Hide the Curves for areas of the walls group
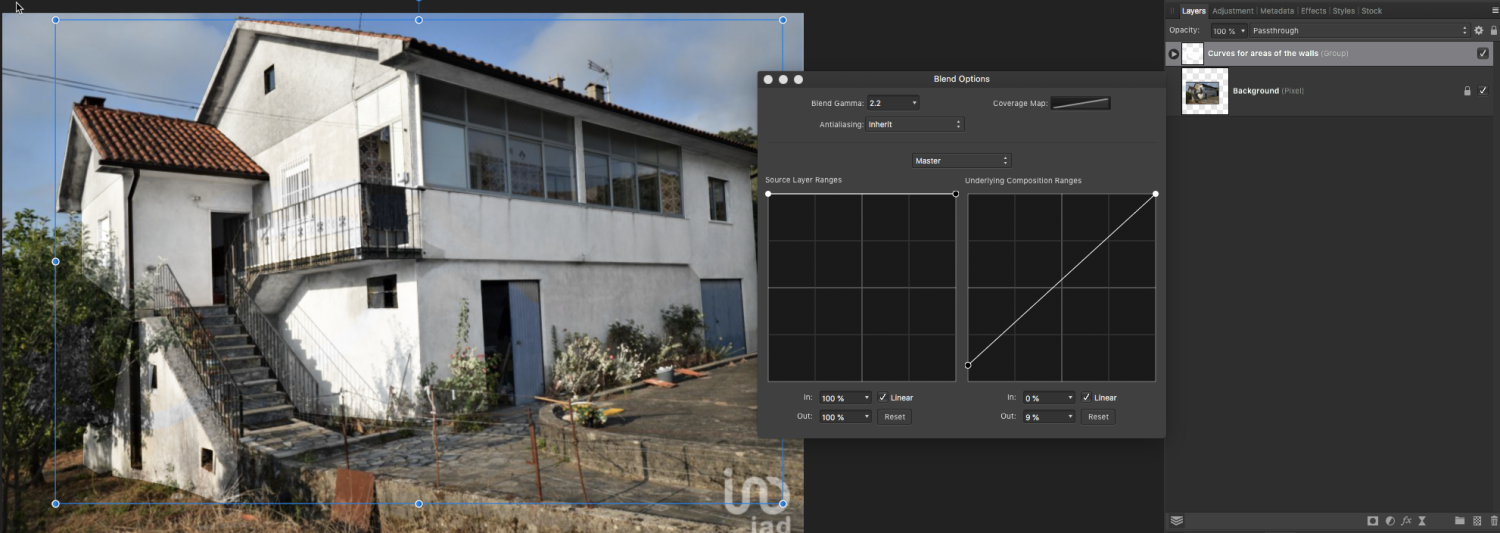 click(x=1483, y=53)
